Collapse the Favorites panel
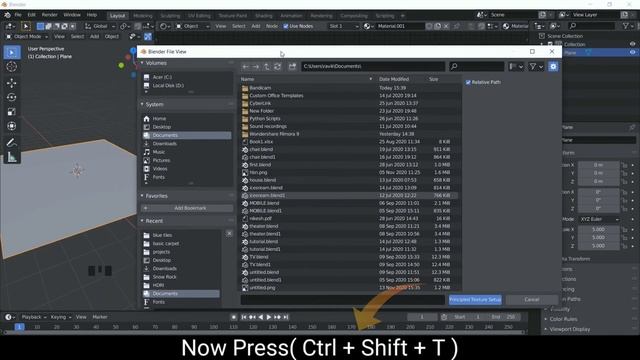This screenshot has width=640, height=360. click(142, 196)
